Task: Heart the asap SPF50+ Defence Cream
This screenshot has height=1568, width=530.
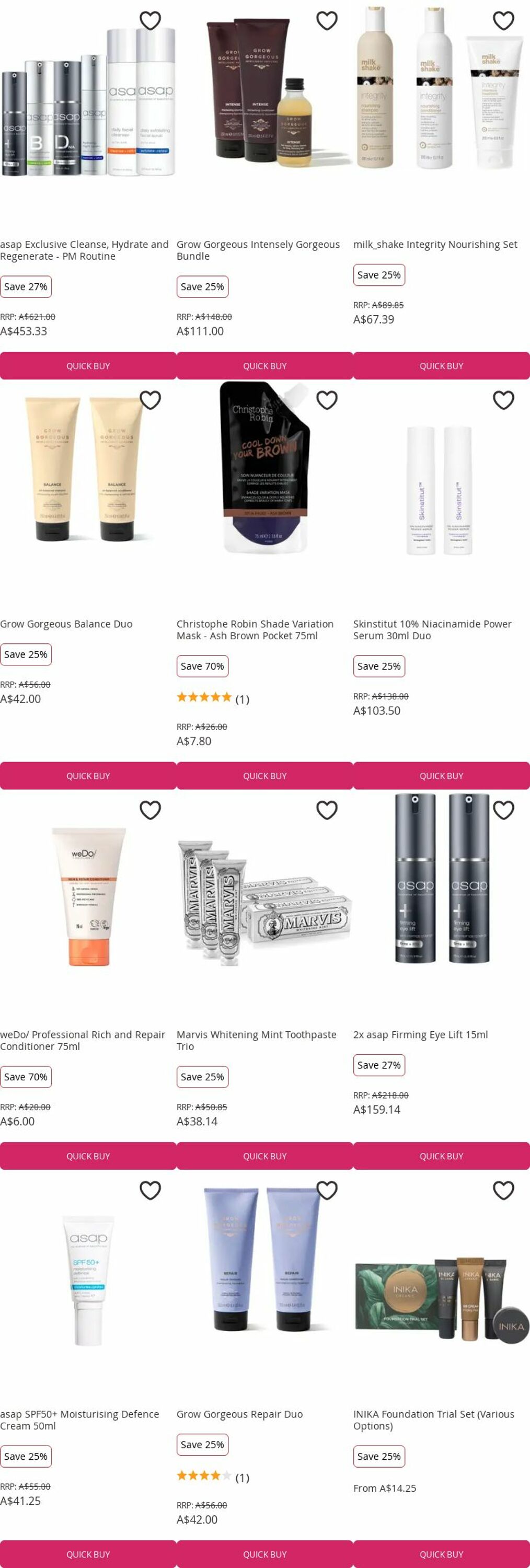Action: (151, 1190)
